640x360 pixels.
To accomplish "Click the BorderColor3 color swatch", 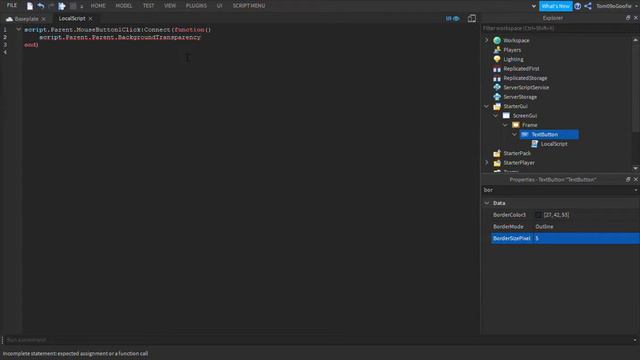I will [x=538, y=215].
